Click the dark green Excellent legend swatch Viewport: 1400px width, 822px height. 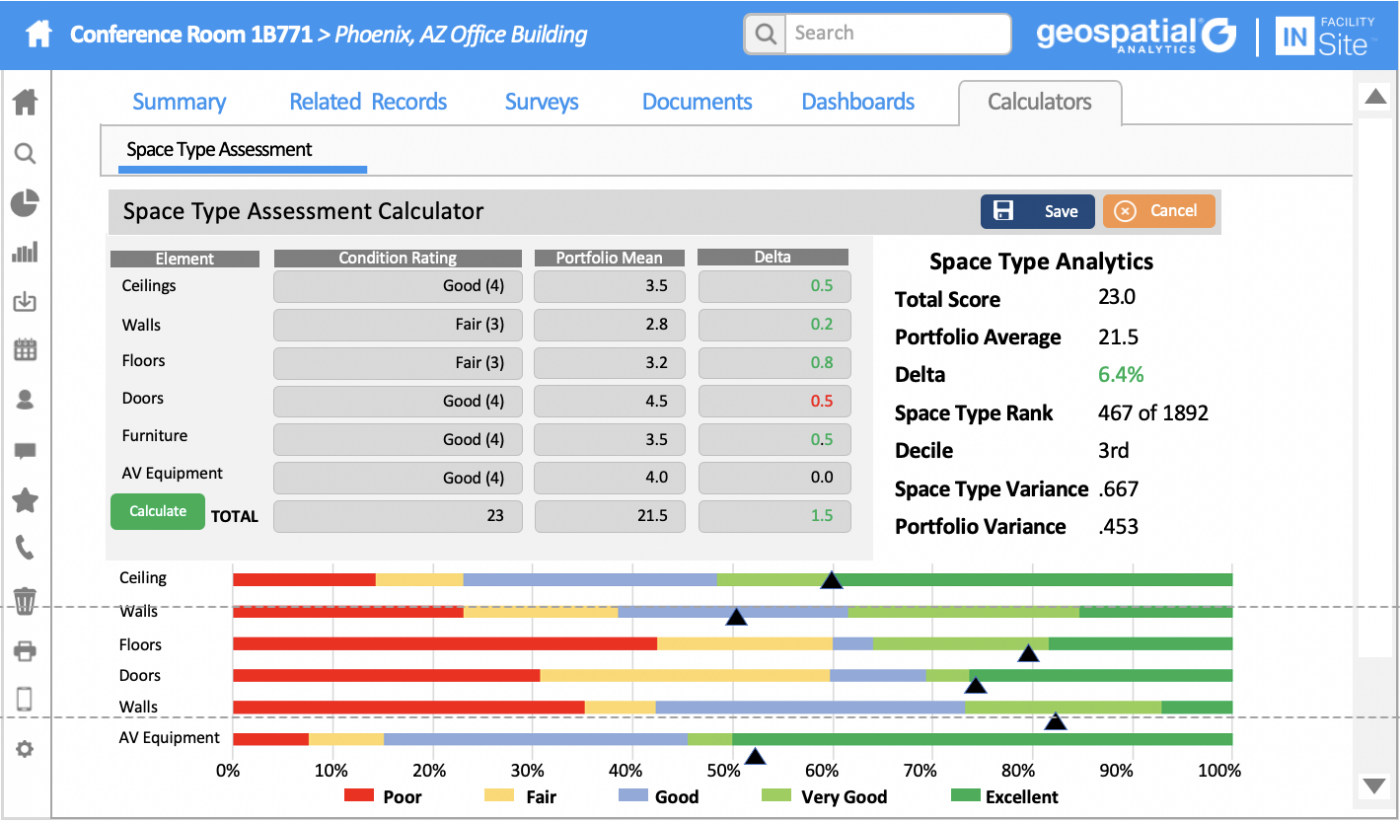965,796
